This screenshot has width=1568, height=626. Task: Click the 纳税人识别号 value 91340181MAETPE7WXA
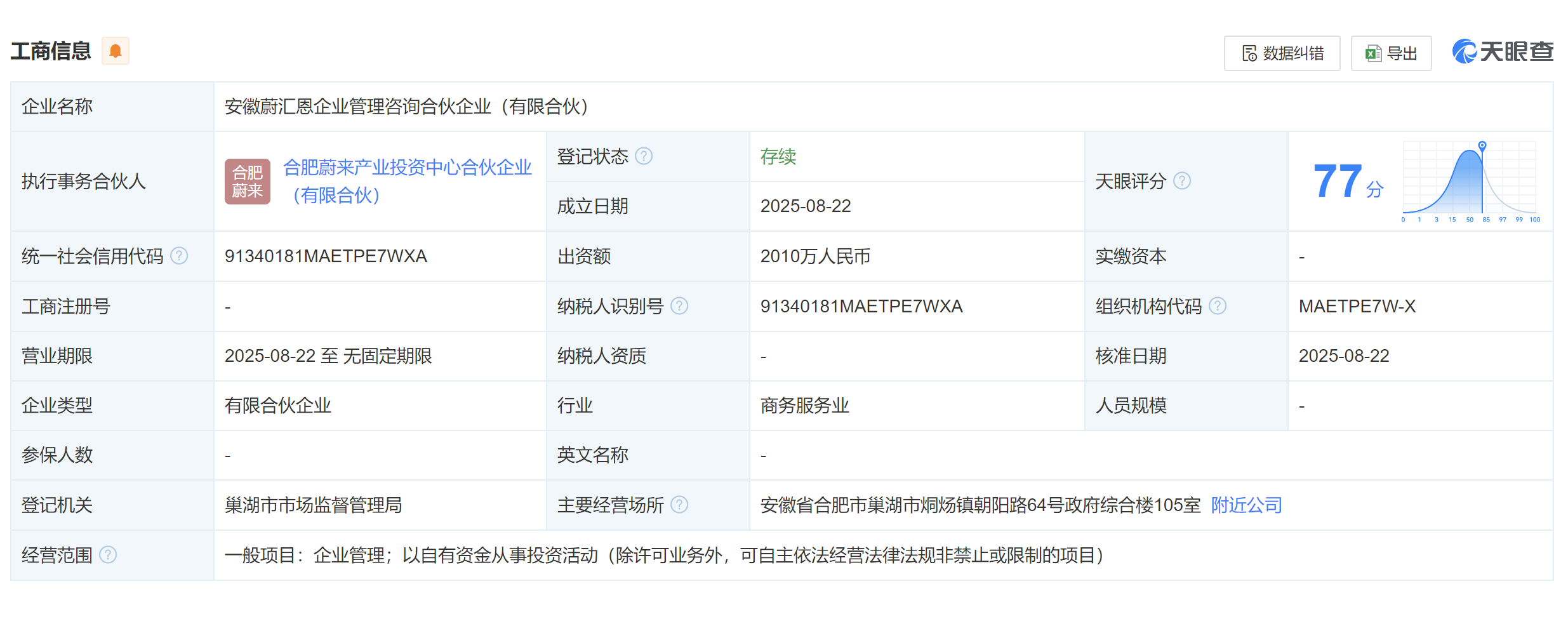[861, 306]
